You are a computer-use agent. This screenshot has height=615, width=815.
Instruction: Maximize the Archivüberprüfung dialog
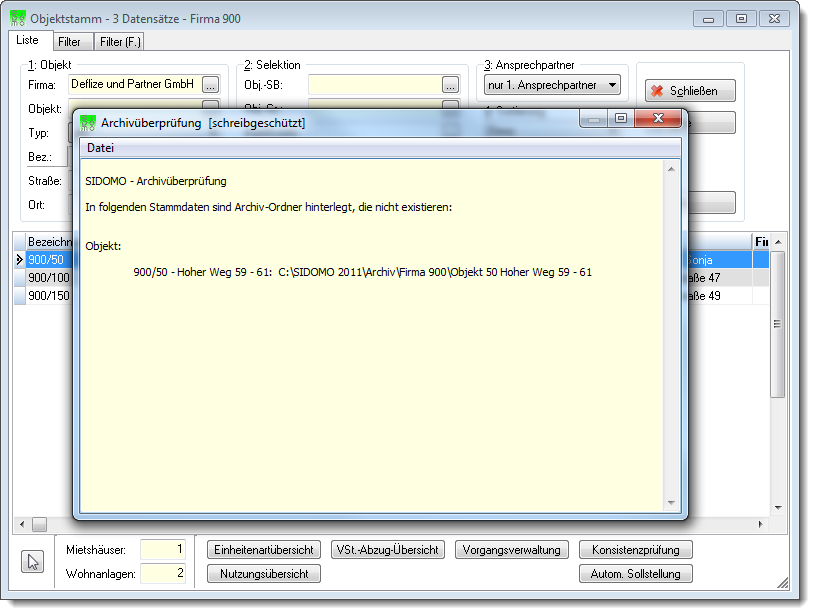(x=620, y=118)
